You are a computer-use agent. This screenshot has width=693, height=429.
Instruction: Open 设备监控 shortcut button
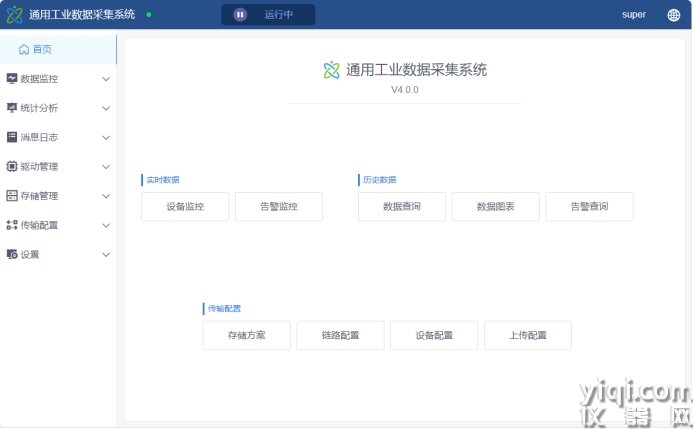185,206
